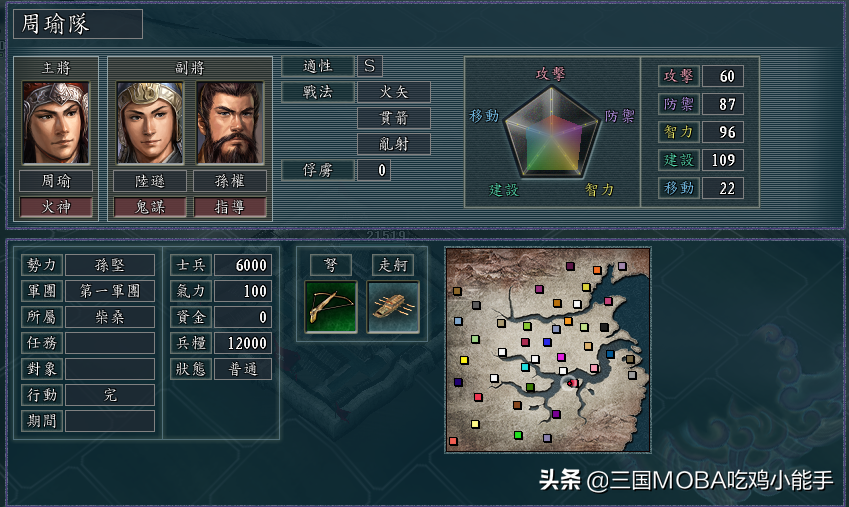Click the 適性 S rank box
Viewport: 849px width, 507px height.
370,66
